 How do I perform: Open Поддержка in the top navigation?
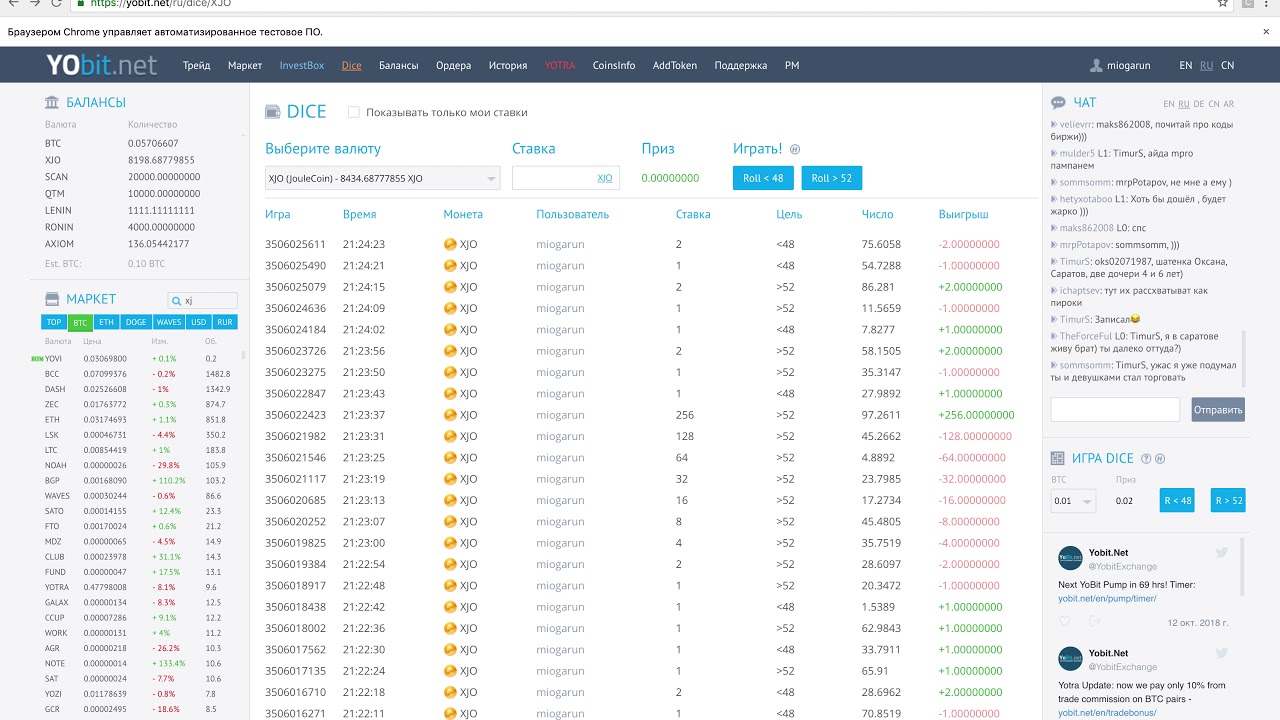pos(741,66)
